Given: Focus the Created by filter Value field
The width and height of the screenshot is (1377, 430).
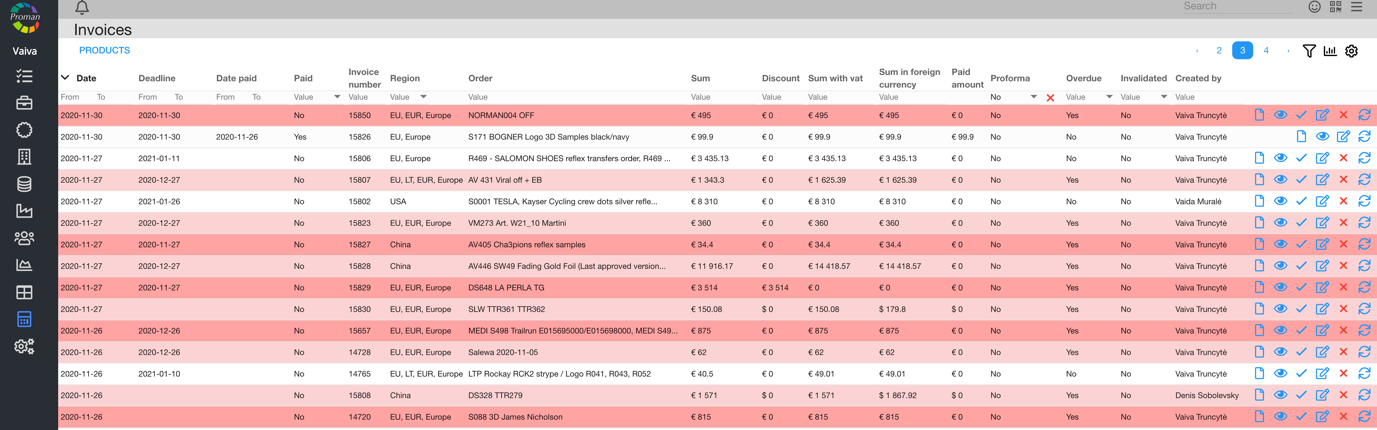Looking at the screenshot, I should (x=1210, y=97).
